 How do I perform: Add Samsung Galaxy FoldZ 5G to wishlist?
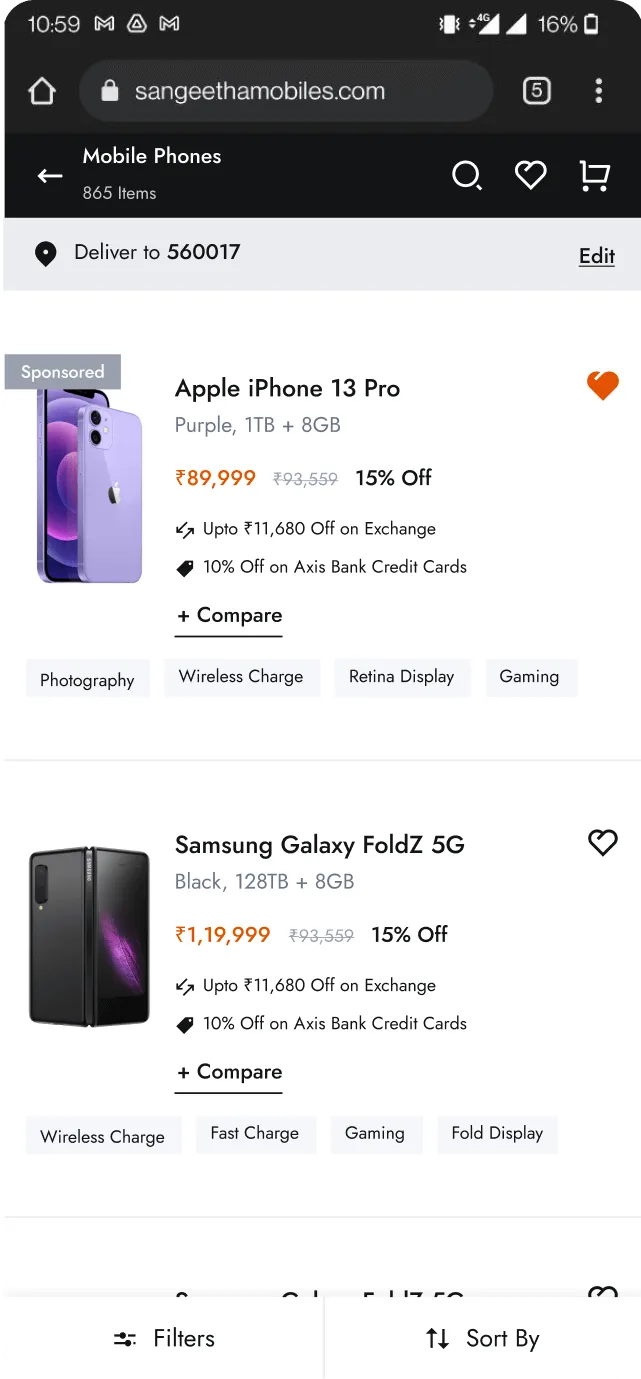click(x=602, y=843)
